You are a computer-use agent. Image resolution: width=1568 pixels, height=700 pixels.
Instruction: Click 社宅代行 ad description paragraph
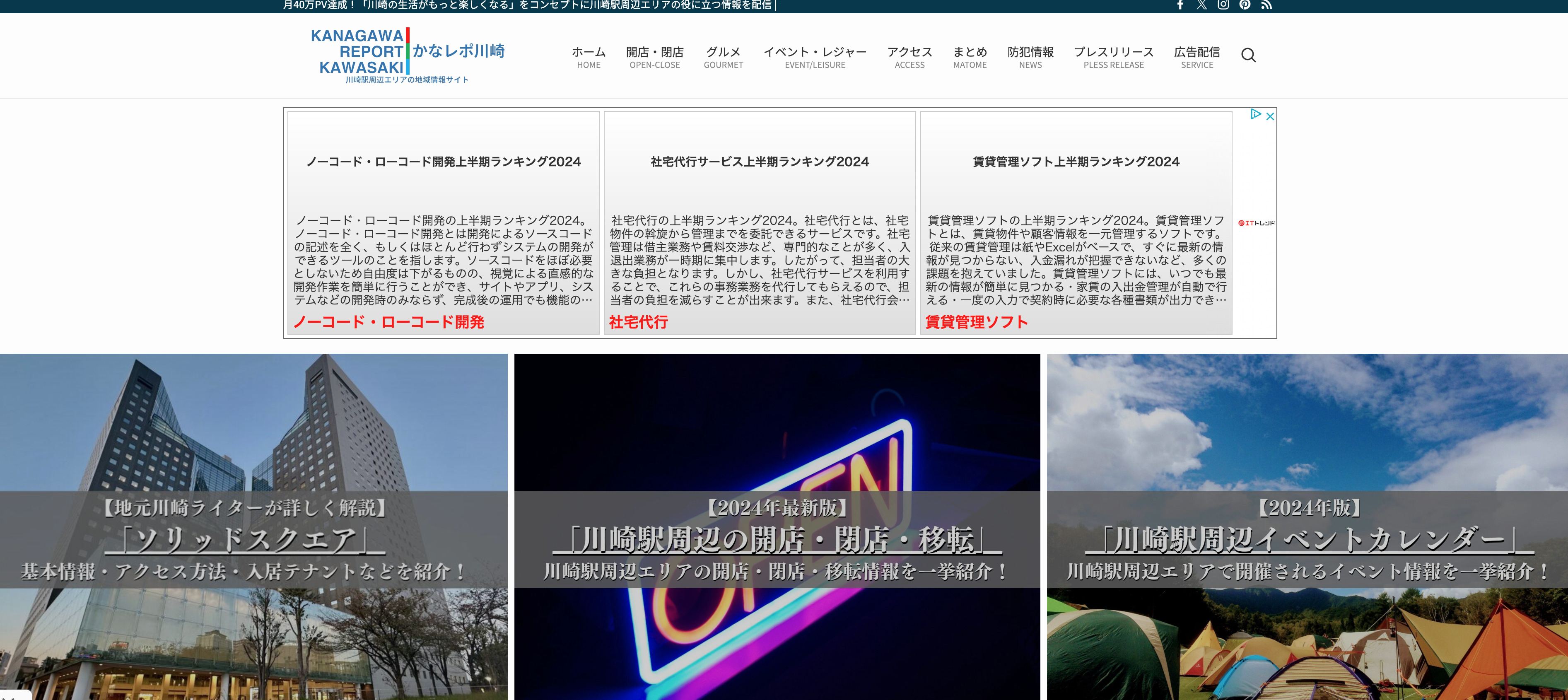[x=760, y=260]
